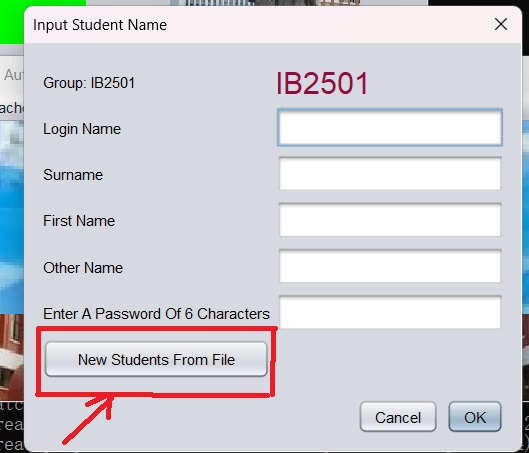
Task: Click the Group: IB2501 label
Action: pos(89,83)
